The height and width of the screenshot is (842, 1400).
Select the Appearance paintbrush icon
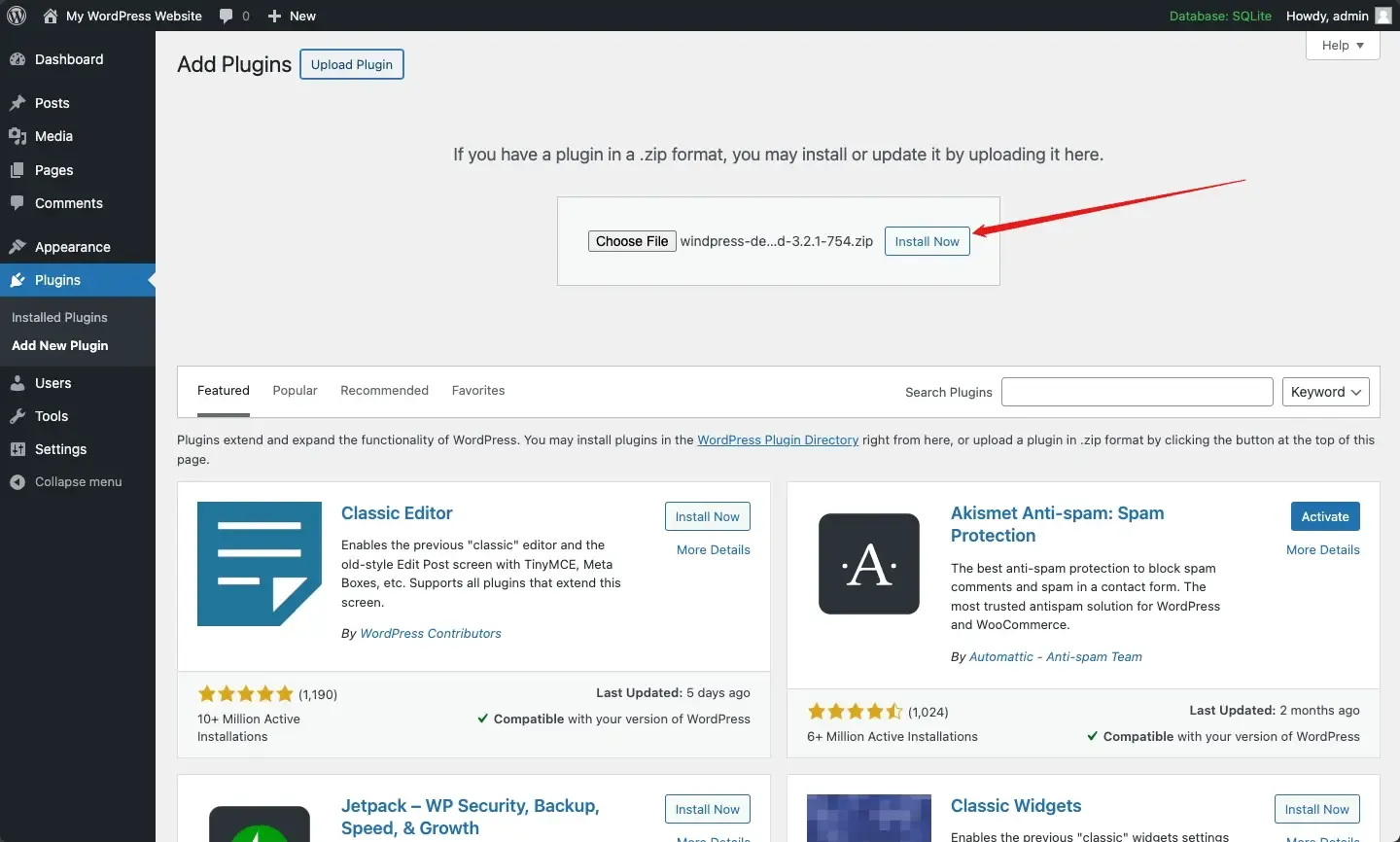17,247
